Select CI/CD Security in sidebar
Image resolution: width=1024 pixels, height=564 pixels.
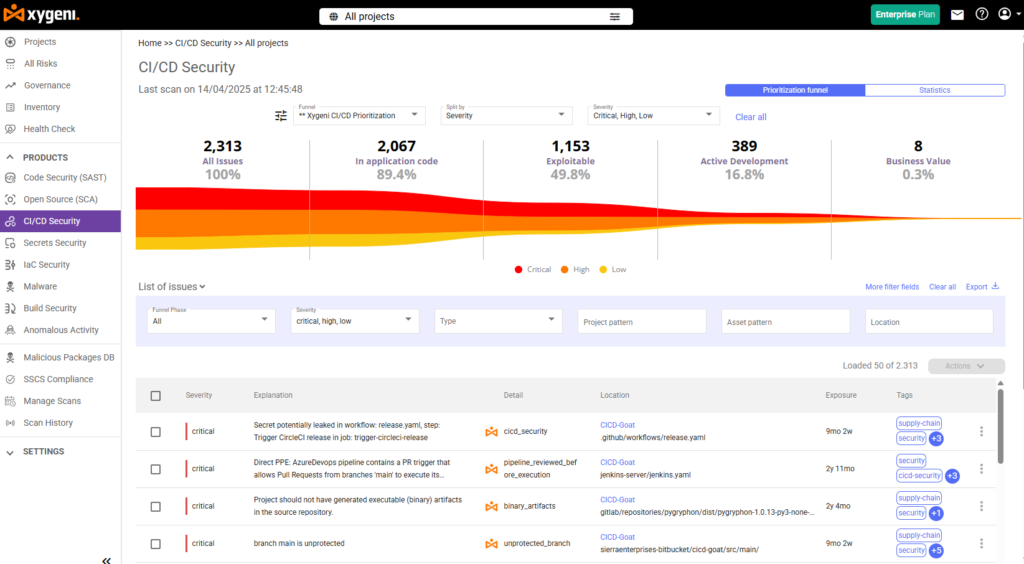(60, 221)
